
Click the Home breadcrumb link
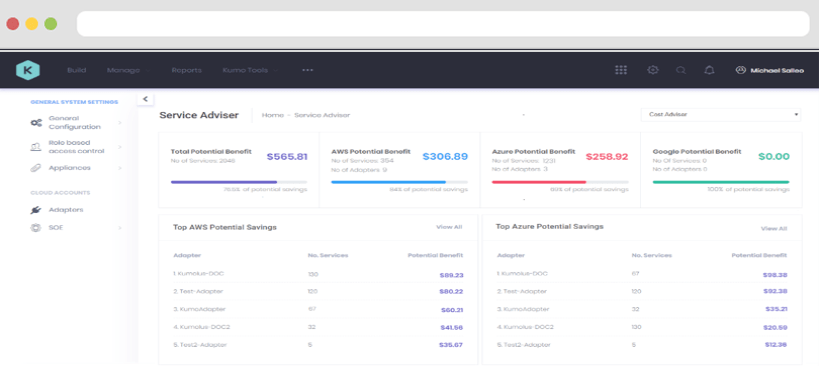(272, 115)
